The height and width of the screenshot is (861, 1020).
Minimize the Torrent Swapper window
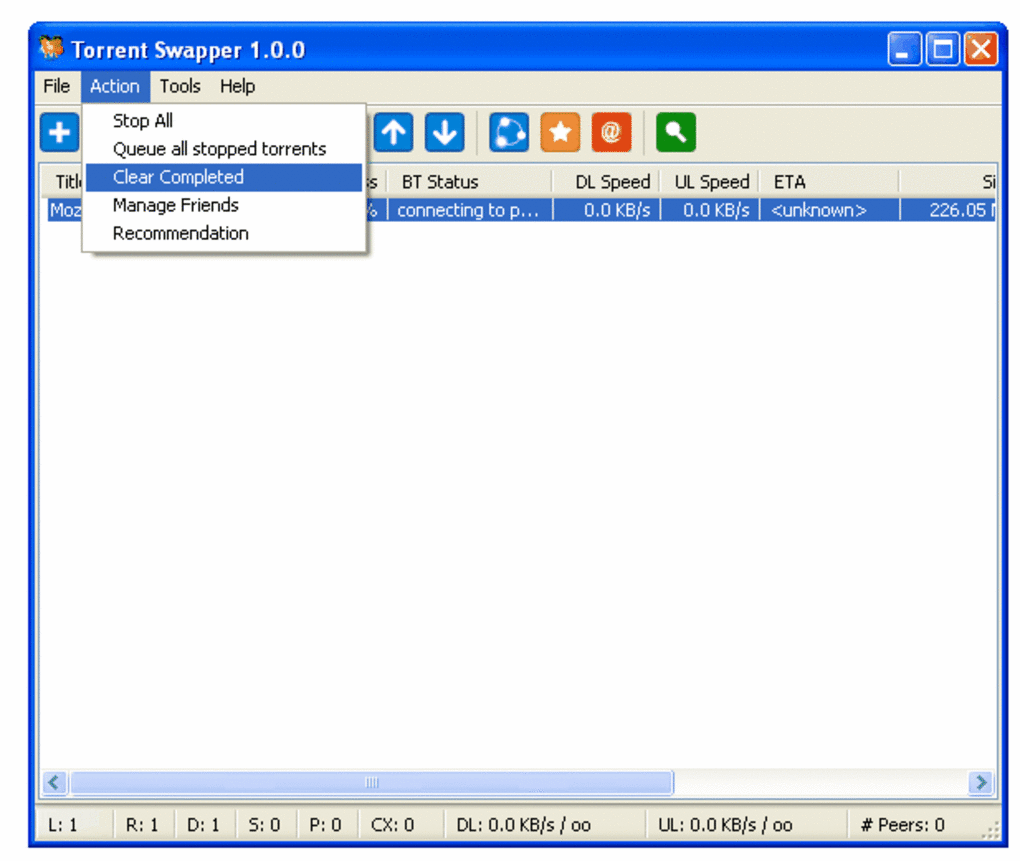(x=904, y=49)
